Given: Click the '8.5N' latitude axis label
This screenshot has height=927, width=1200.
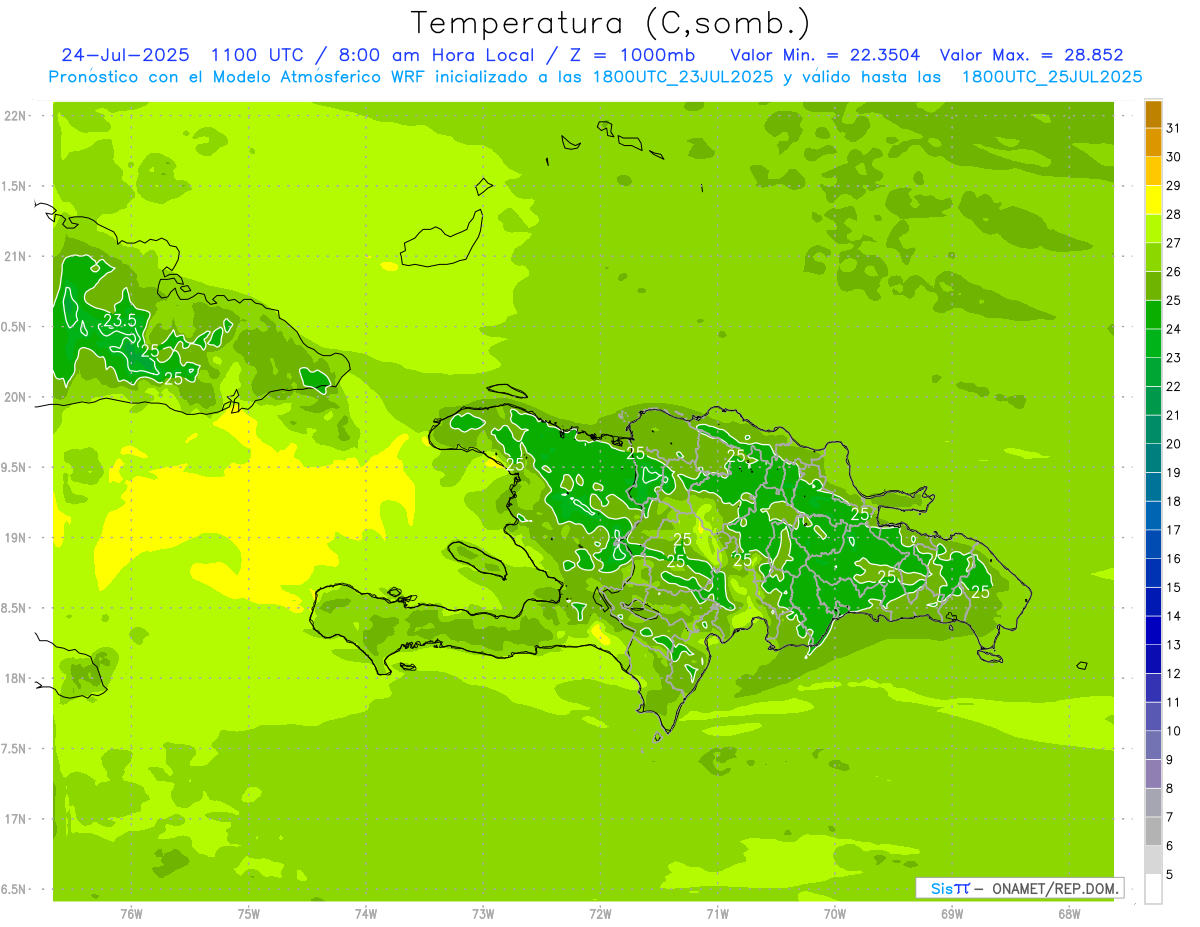Looking at the screenshot, I should 14,608.
